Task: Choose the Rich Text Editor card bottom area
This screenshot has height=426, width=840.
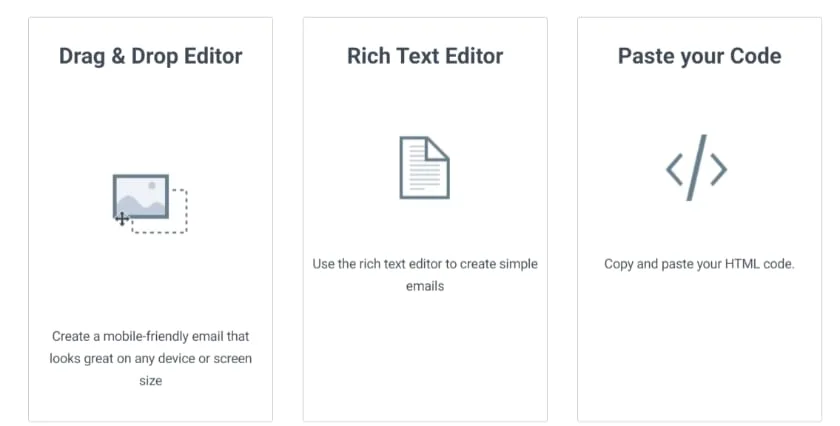Action: (x=425, y=359)
